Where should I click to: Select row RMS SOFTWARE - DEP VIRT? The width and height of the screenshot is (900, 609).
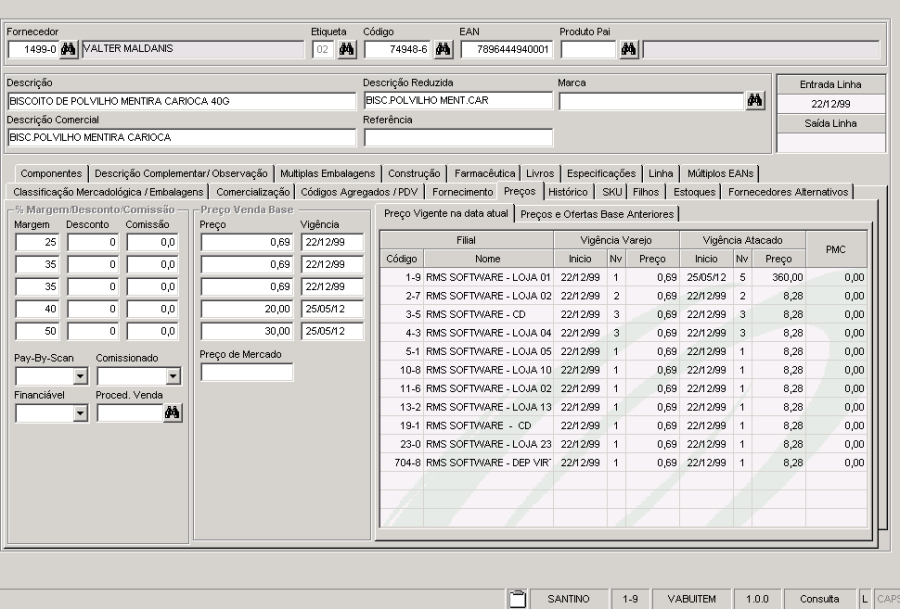pyautogui.click(x=623, y=463)
